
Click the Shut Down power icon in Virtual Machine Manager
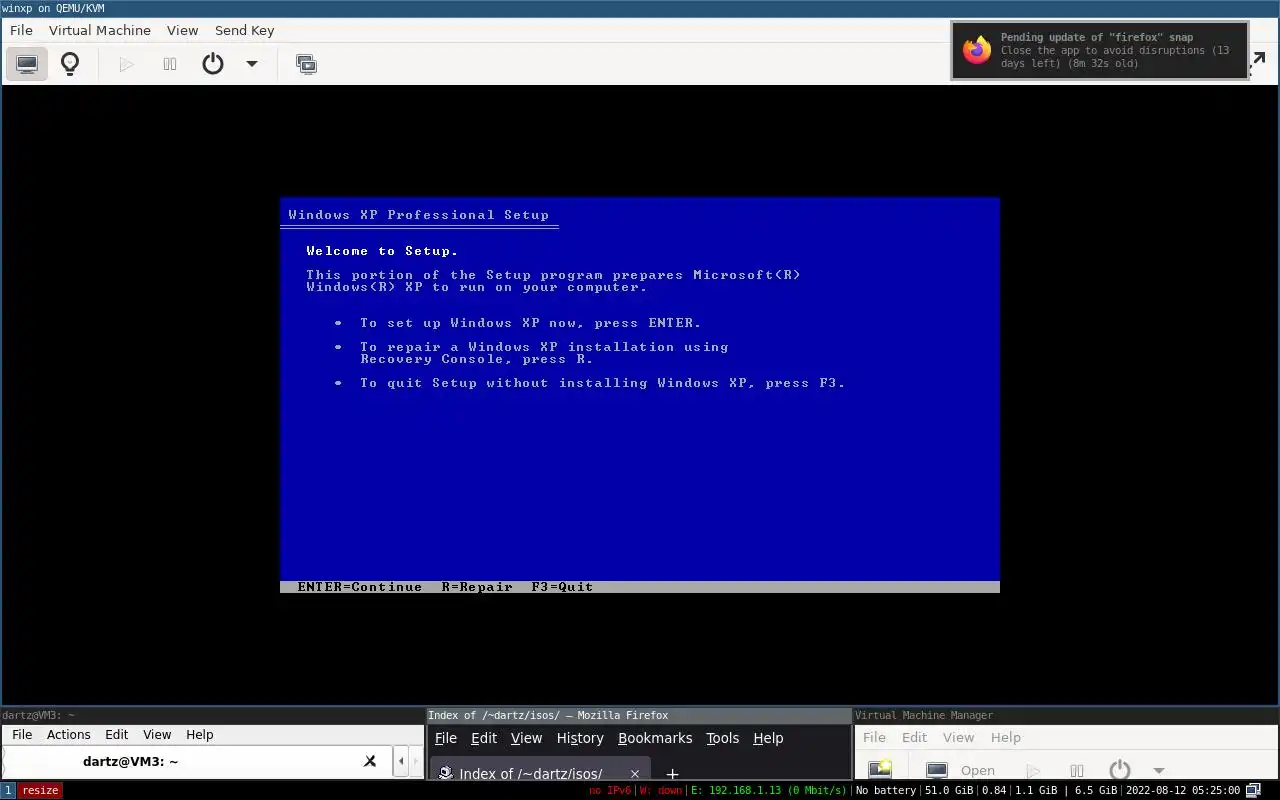[x=1120, y=770]
